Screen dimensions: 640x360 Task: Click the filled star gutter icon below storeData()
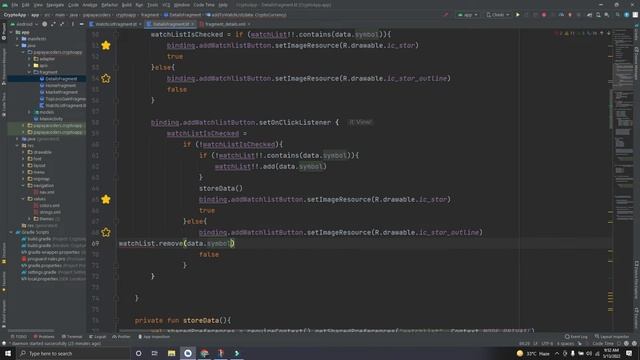(x=106, y=199)
